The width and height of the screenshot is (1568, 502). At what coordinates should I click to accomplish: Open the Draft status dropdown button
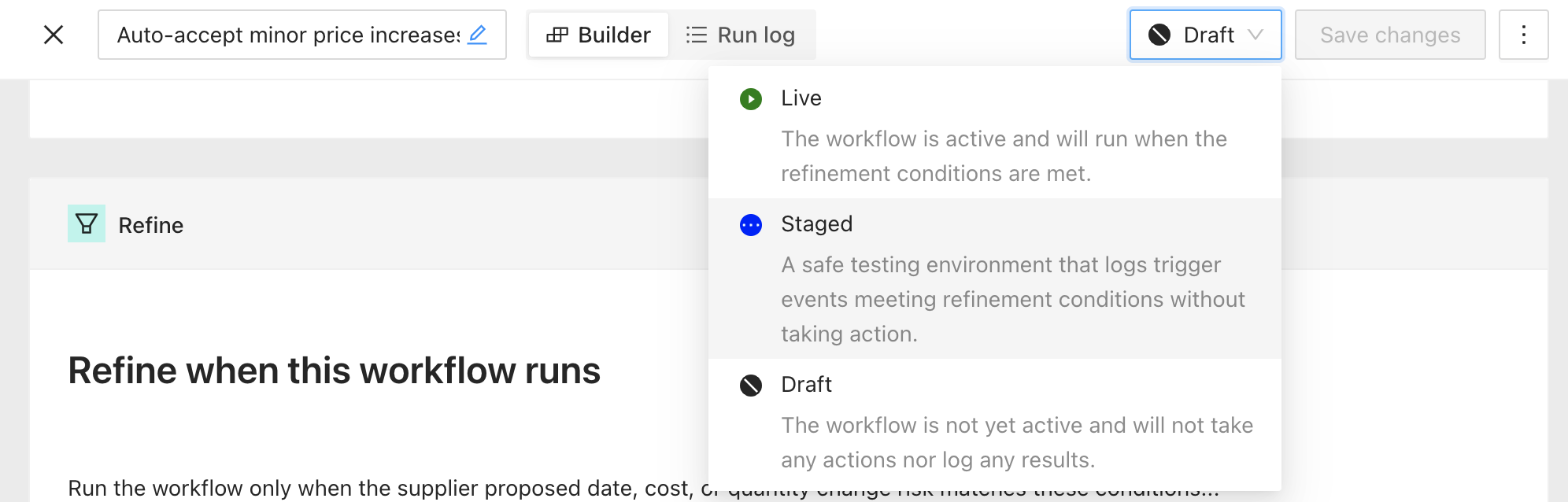pos(1206,35)
